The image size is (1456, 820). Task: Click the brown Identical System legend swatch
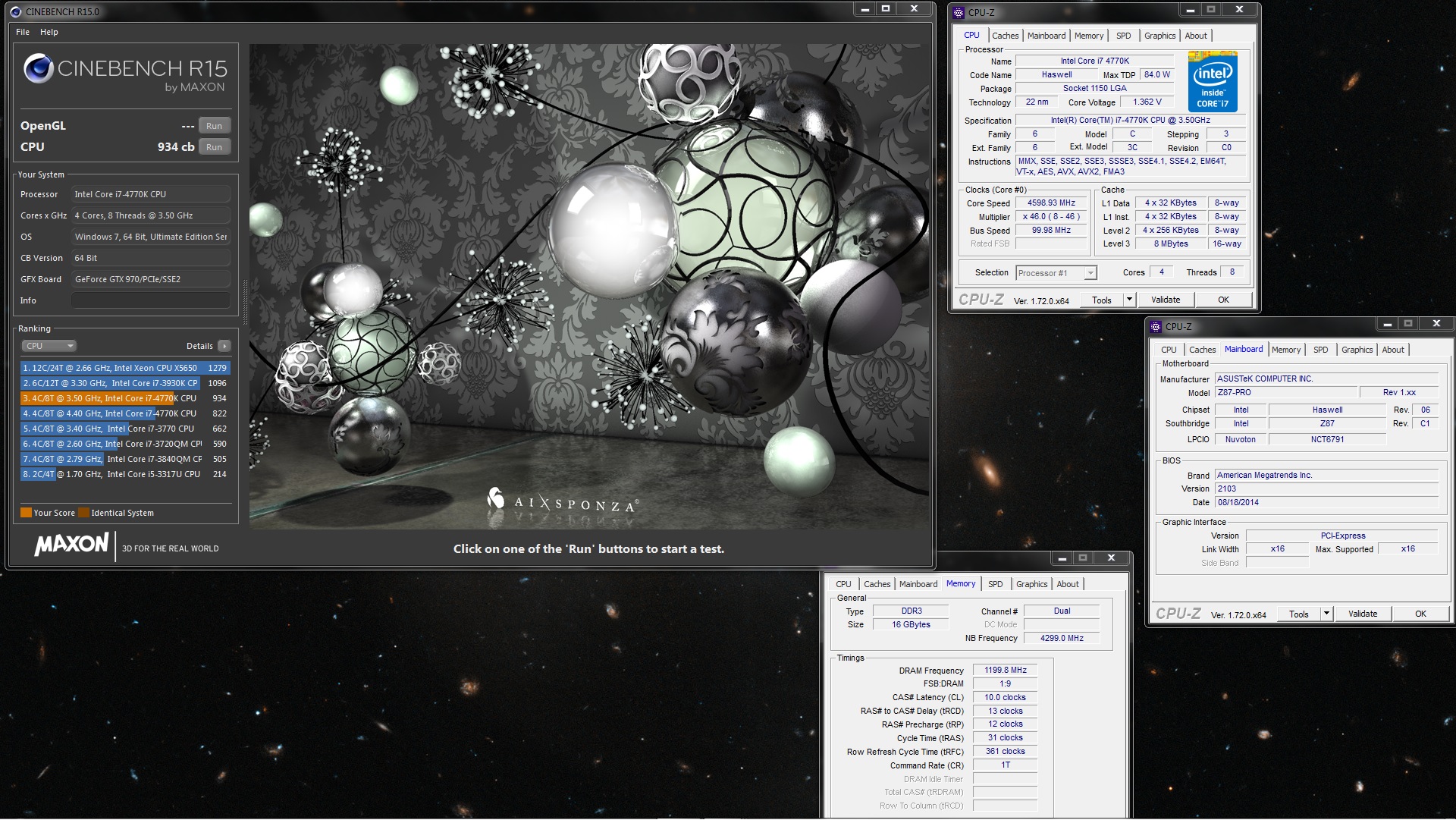click(83, 513)
